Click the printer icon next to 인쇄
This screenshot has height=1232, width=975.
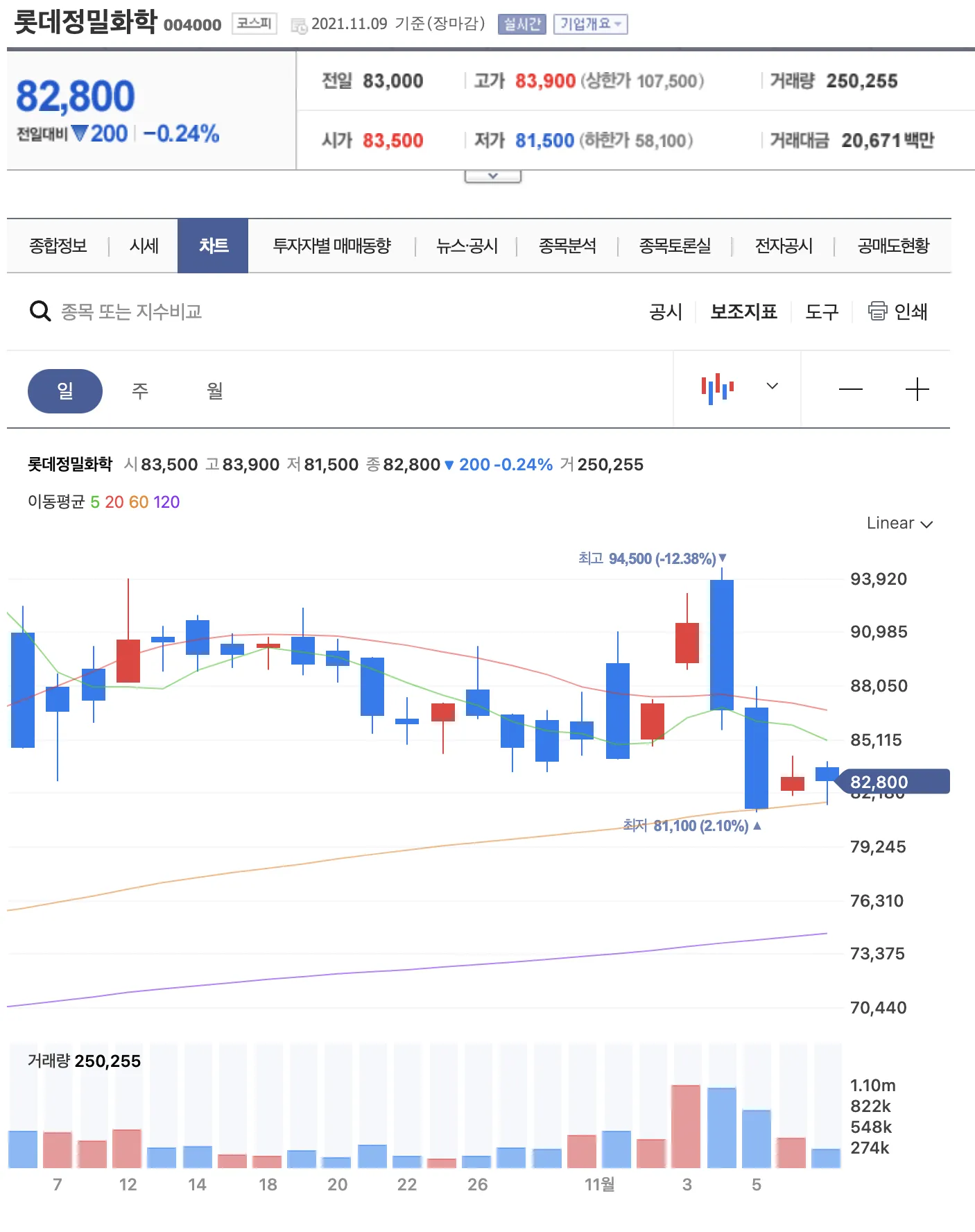877,311
